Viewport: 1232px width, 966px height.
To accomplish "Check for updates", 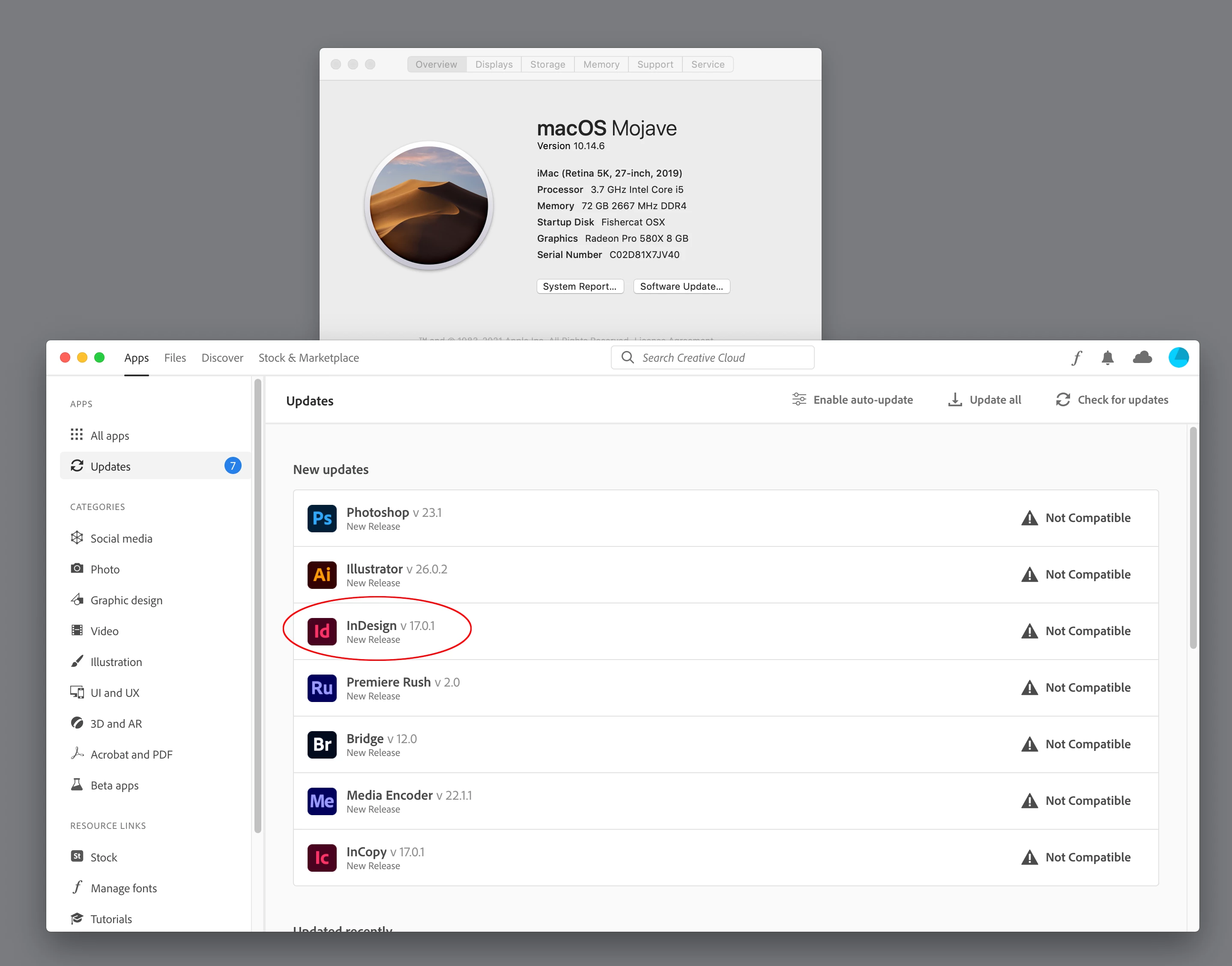I will point(1112,400).
